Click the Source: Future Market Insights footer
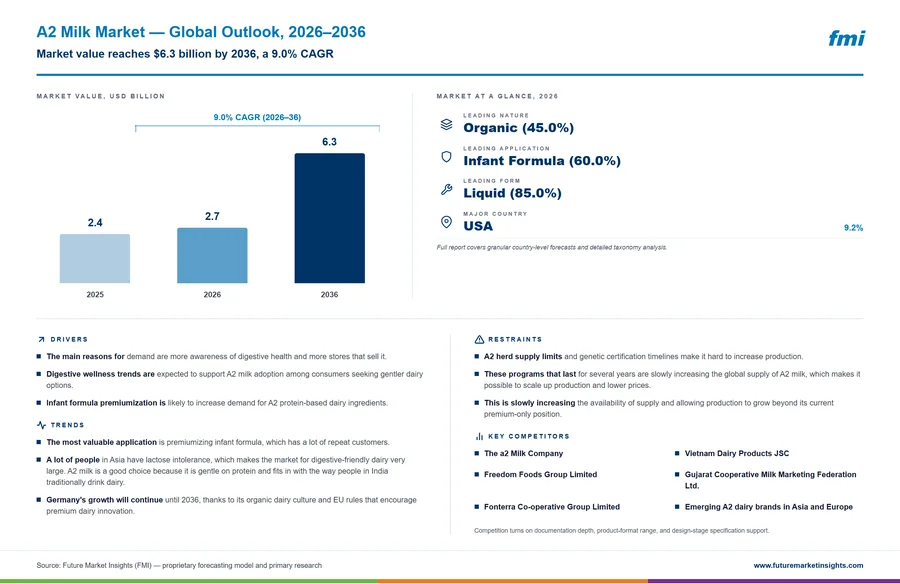 click(x=179, y=566)
